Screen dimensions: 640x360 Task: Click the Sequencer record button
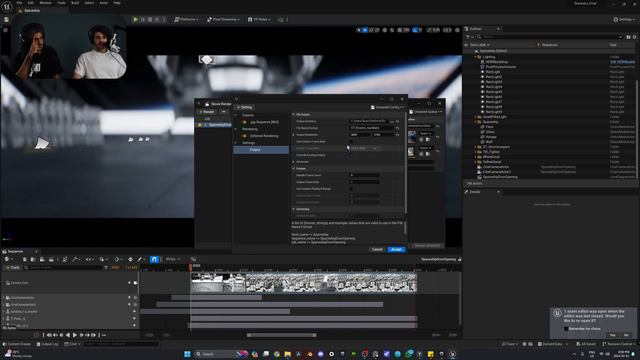36,335
